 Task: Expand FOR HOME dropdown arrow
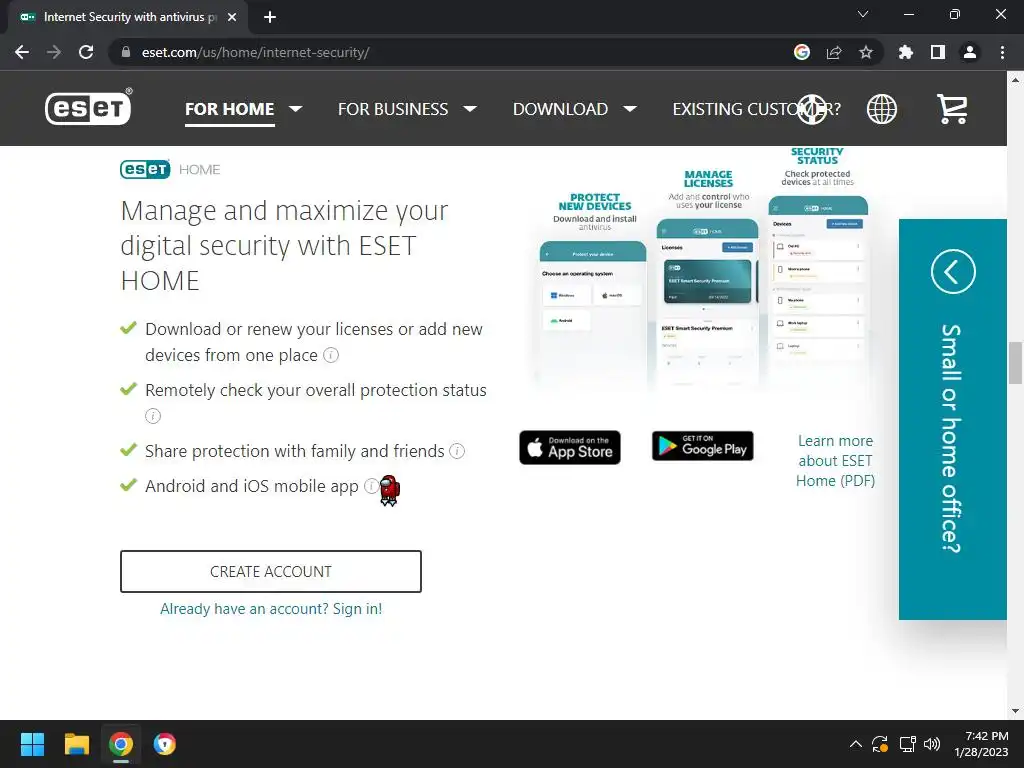(295, 109)
